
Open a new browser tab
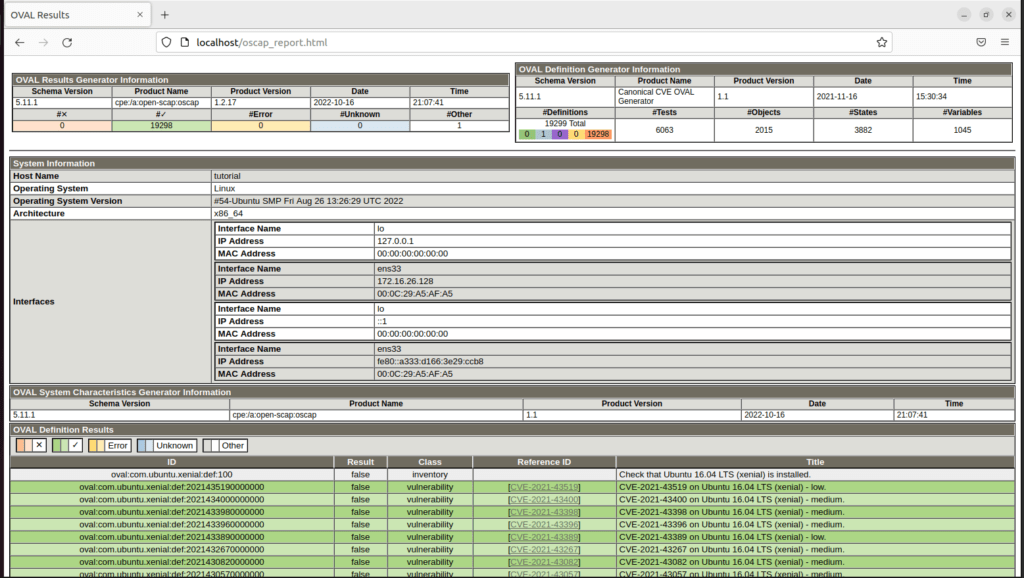click(x=165, y=14)
